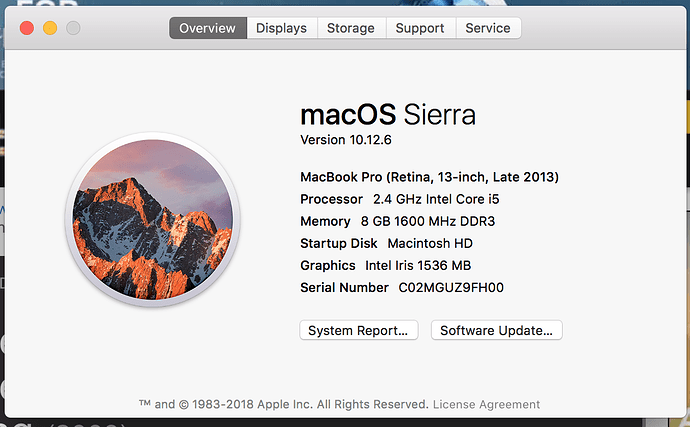The image size is (690, 427).
Task: Click processor value 2.4 GHz Intel Core i5
Action: pos(436,199)
